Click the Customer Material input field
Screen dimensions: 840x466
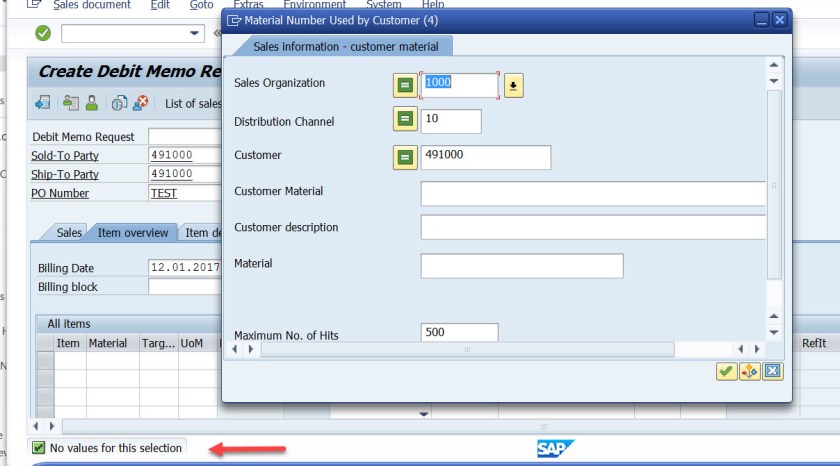(x=593, y=193)
